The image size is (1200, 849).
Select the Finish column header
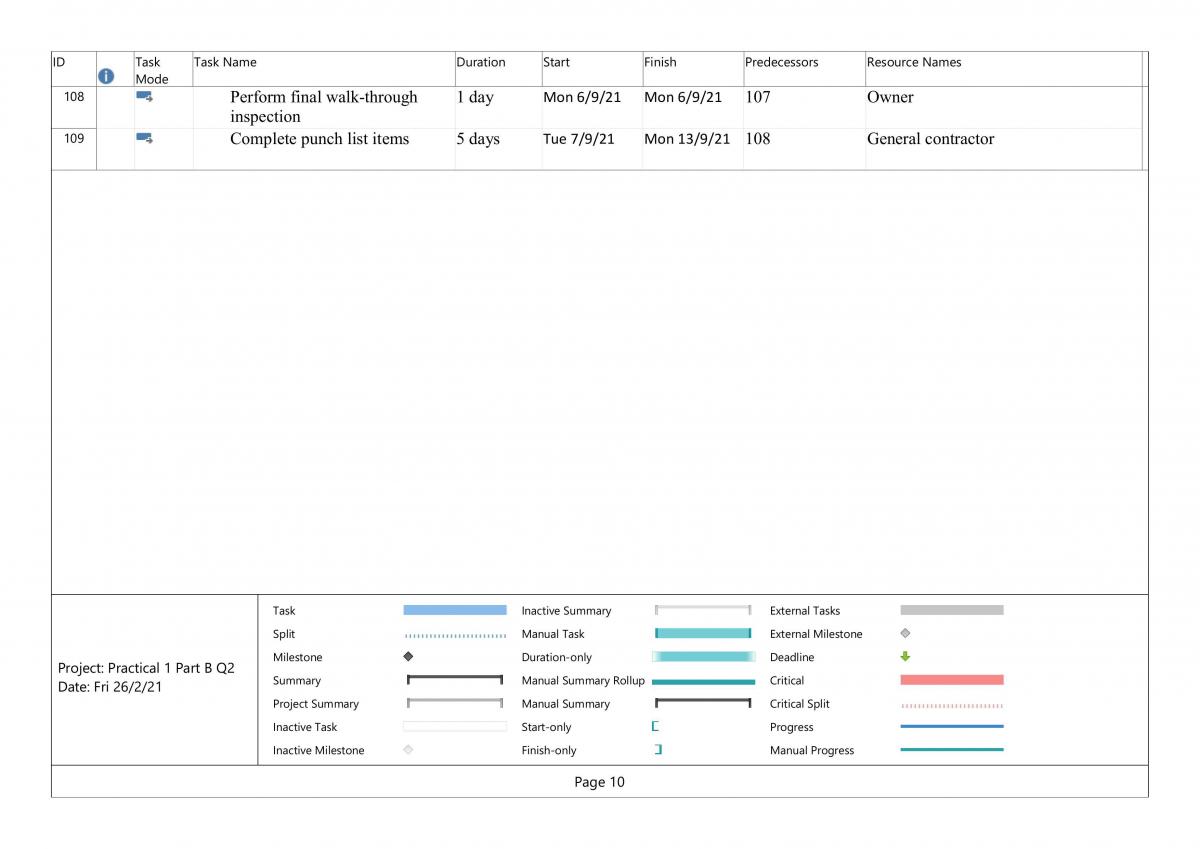point(693,69)
